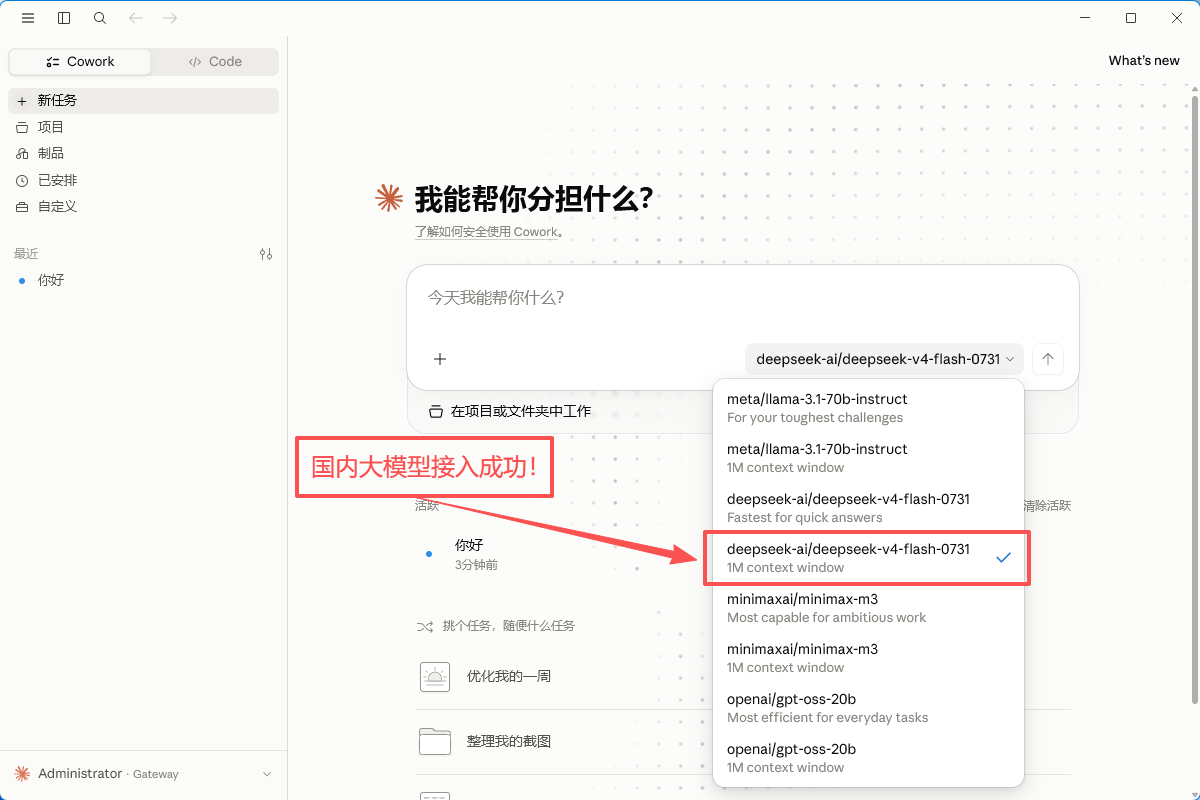Open the recent 你好 conversation in sidebar

tap(144, 280)
